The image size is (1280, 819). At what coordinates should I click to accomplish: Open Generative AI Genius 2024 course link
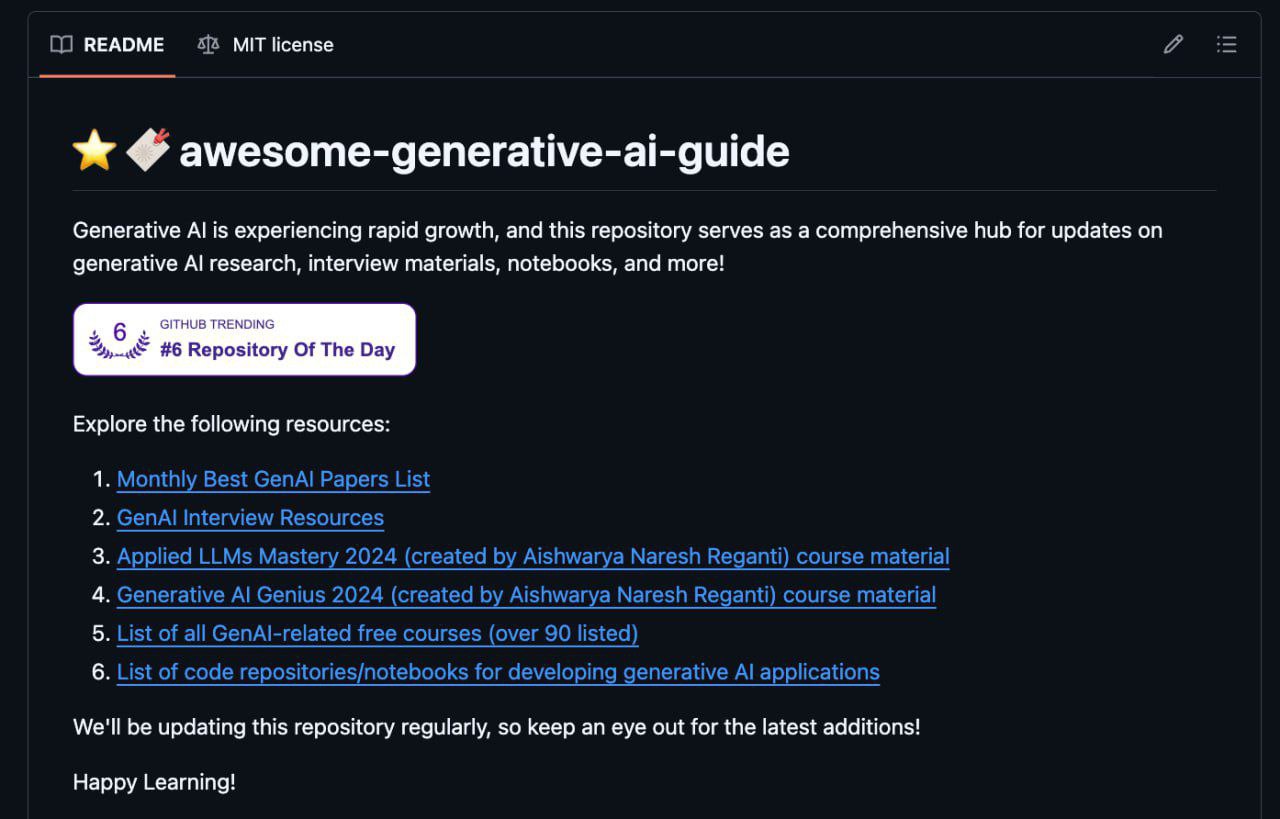[526, 595]
